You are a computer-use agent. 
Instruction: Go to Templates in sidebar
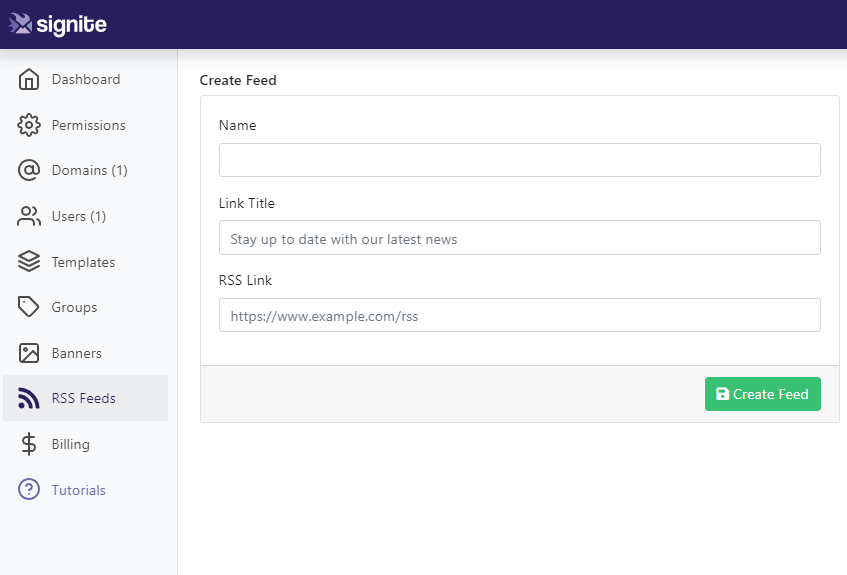click(85, 262)
